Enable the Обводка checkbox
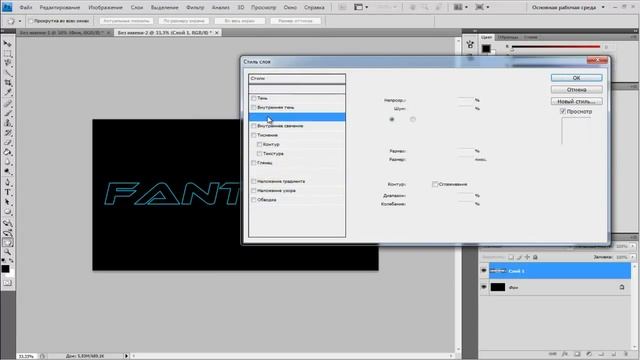 coord(253,200)
